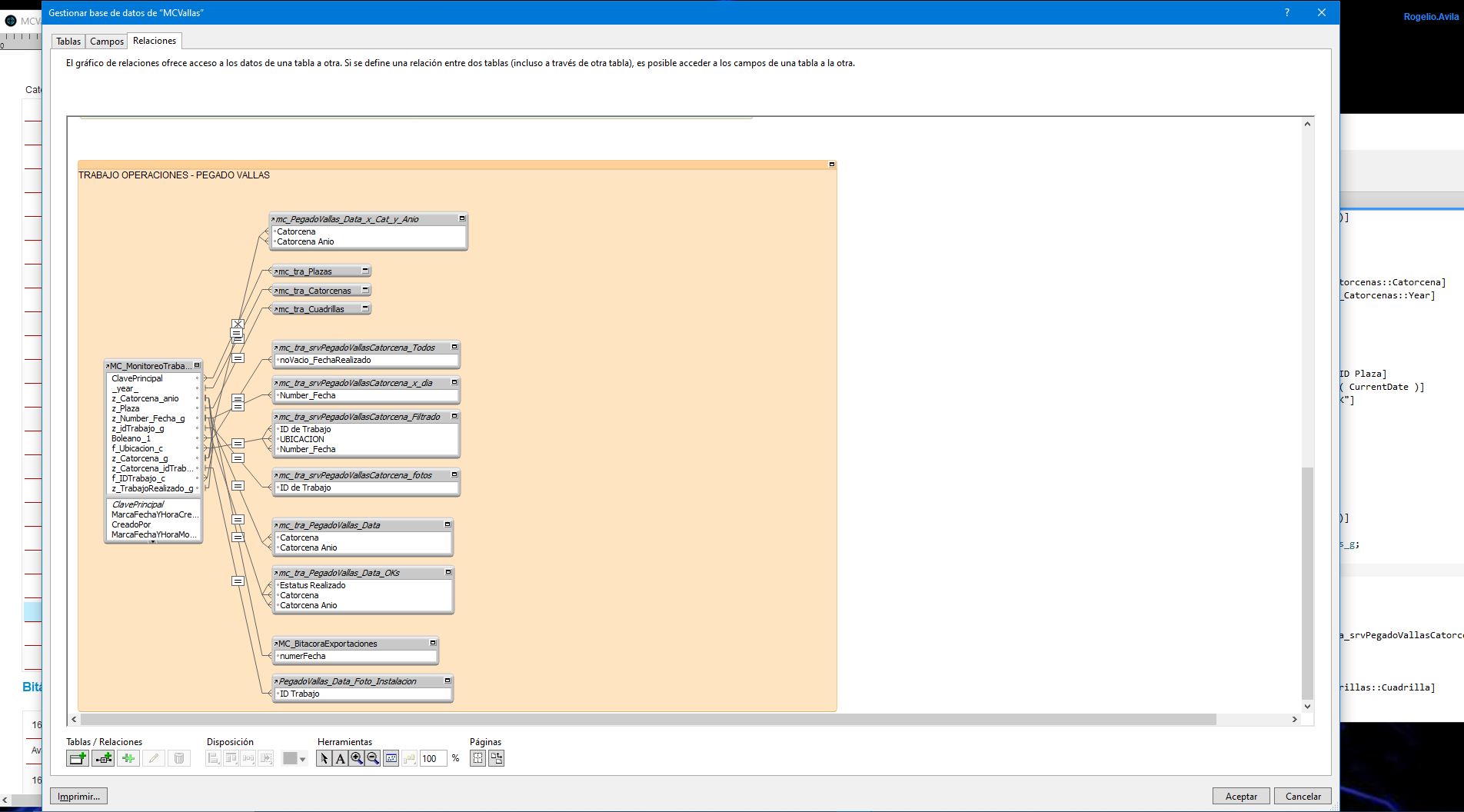The width and height of the screenshot is (1464, 812).
Task: Click the zoom in magnifier tool
Action: click(357, 758)
